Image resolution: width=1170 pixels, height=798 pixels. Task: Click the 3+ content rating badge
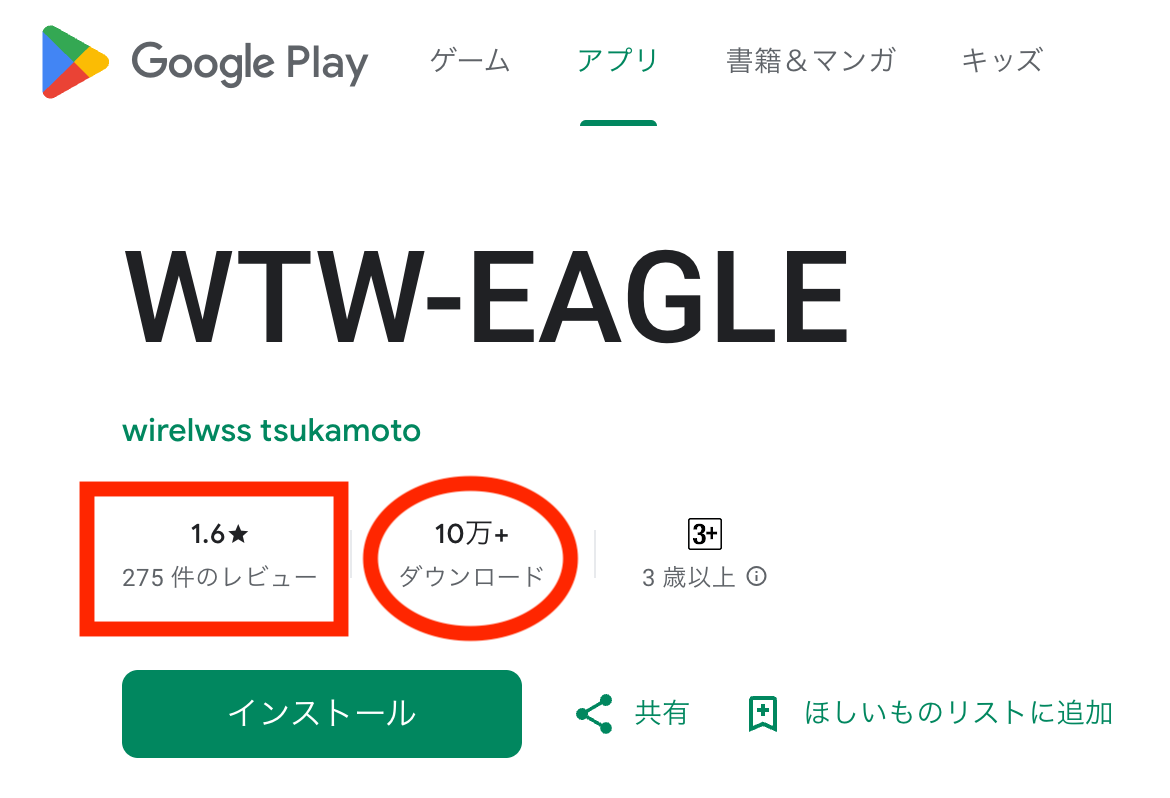tap(705, 534)
